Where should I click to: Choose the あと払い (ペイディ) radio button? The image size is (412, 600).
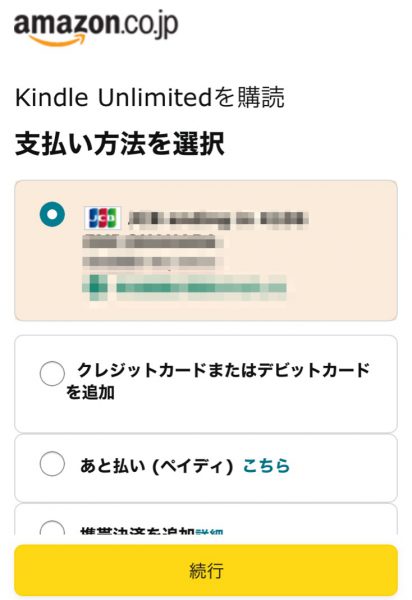point(52,463)
